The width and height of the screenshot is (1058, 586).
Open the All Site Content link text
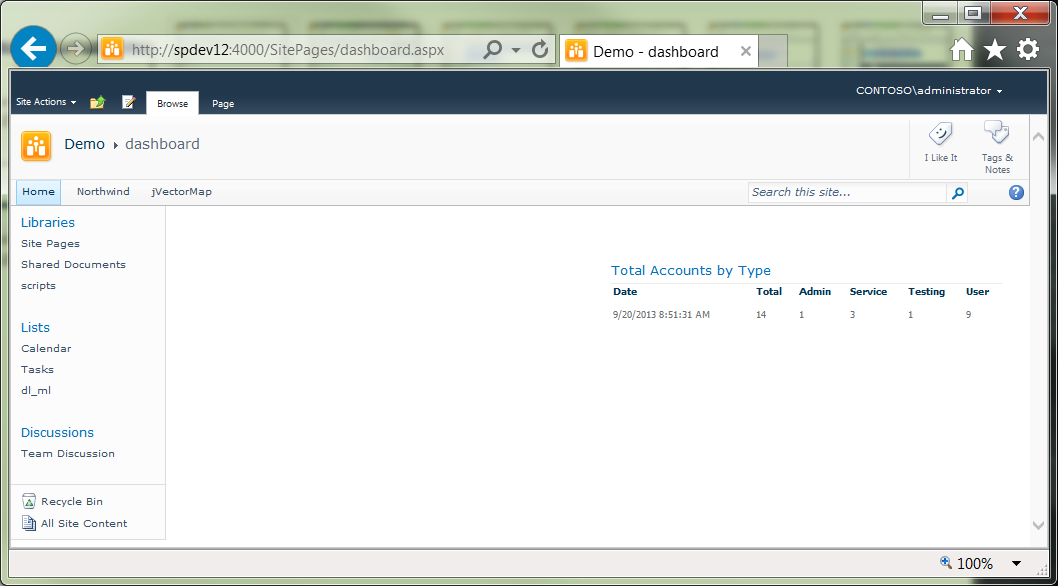pos(84,523)
